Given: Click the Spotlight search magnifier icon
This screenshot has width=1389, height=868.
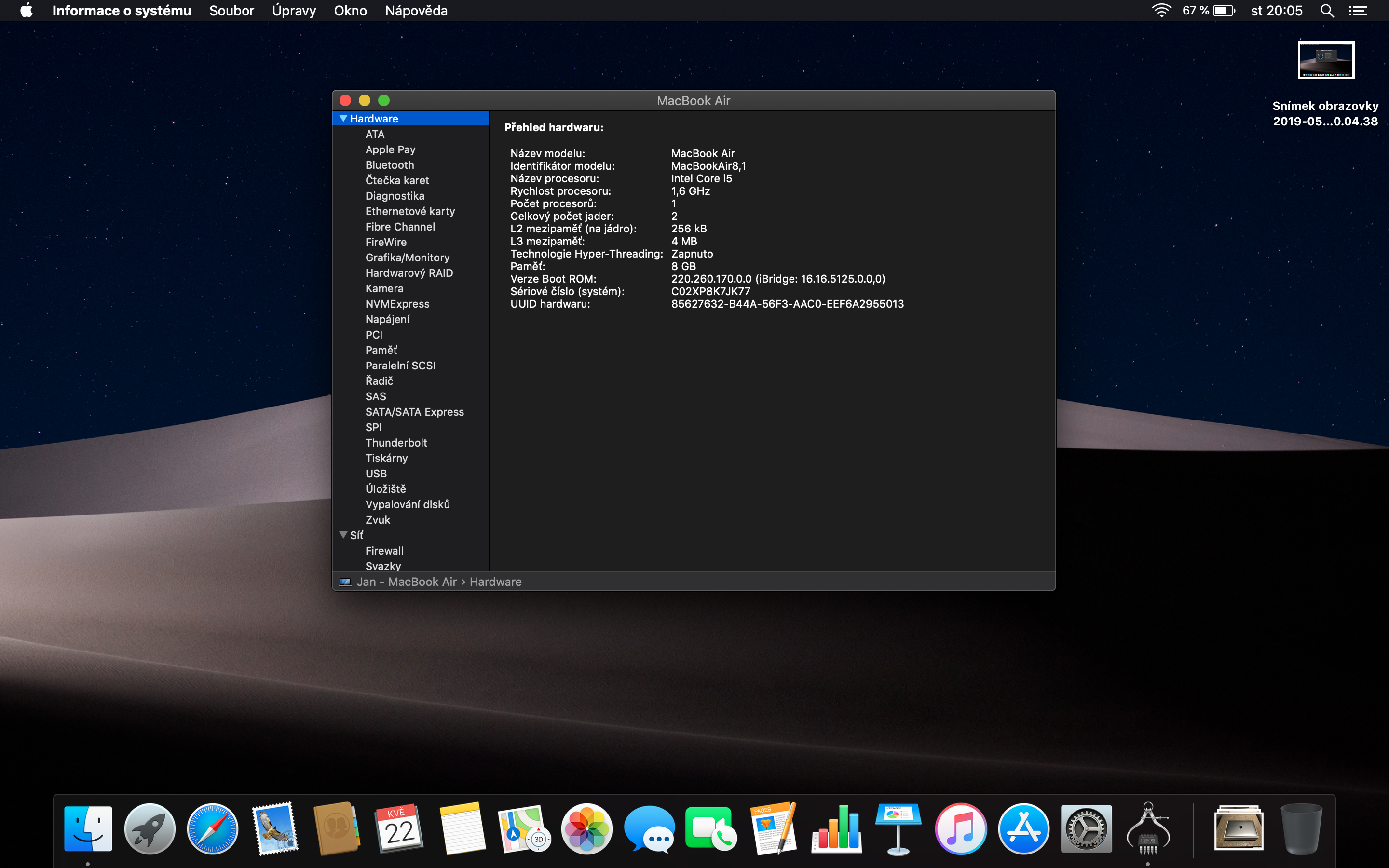Looking at the screenshot, I should click(x=1326, y=11).
